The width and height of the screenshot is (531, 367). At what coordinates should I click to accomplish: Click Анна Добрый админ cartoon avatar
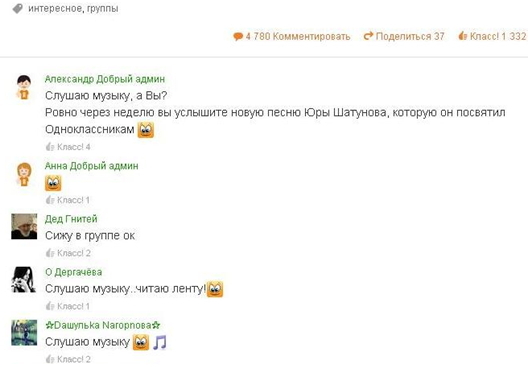(24, 174)
